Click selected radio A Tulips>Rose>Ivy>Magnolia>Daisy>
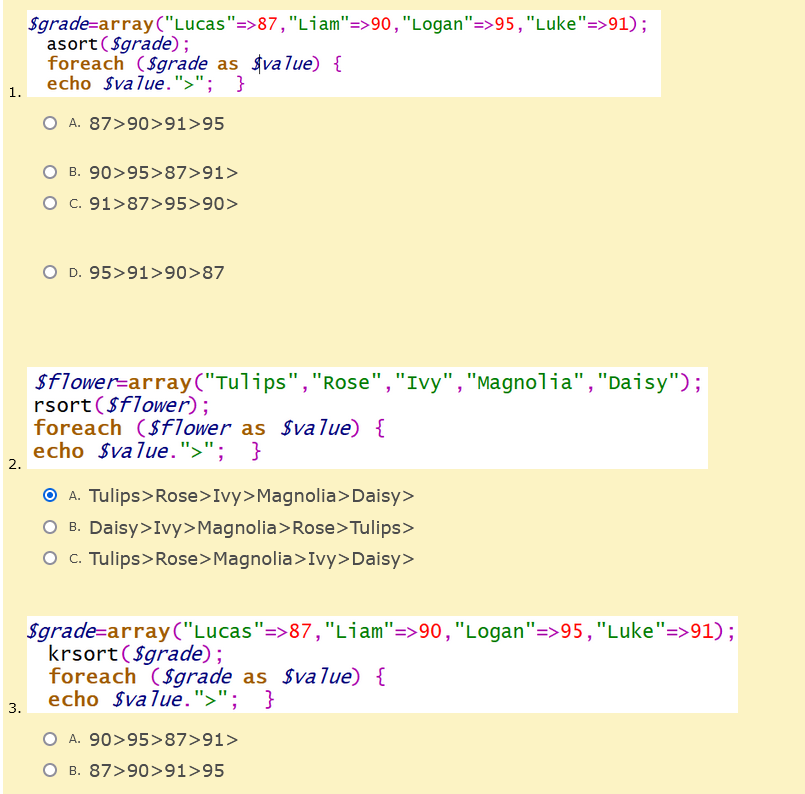Screen dimensions: 805x794 (50, 495)
